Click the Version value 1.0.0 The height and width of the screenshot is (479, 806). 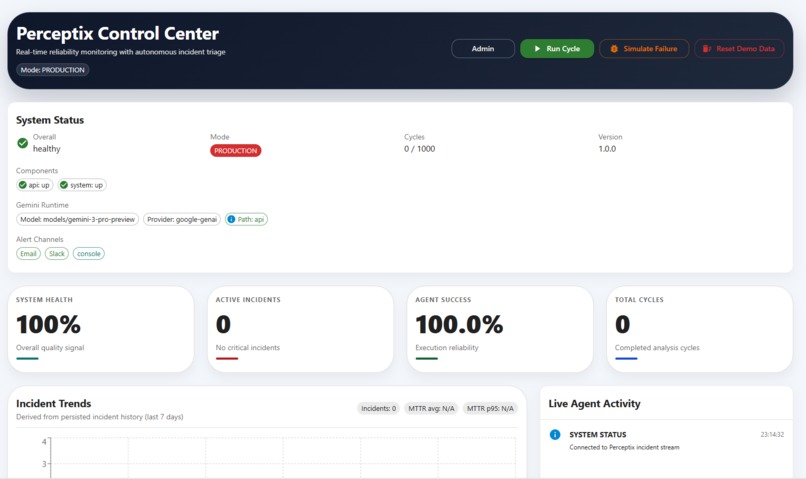coord(607,149)
